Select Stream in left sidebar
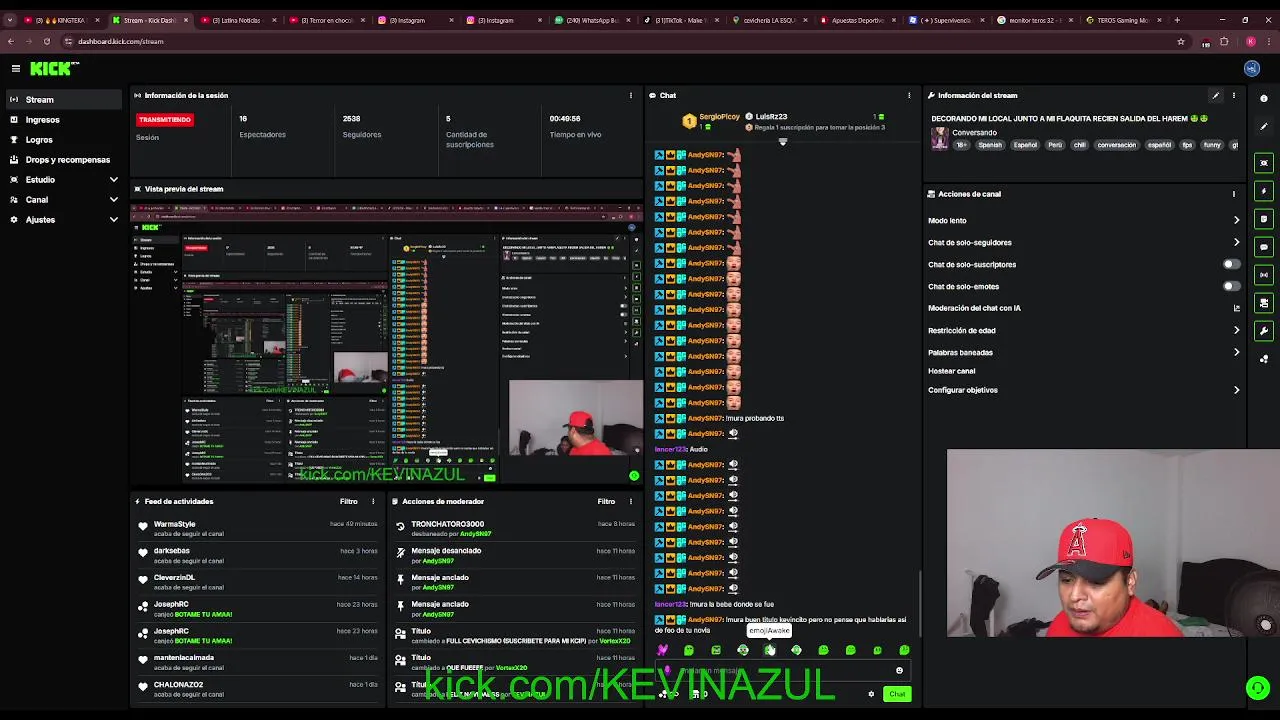1280x720 pixels. tap(65, 99)
